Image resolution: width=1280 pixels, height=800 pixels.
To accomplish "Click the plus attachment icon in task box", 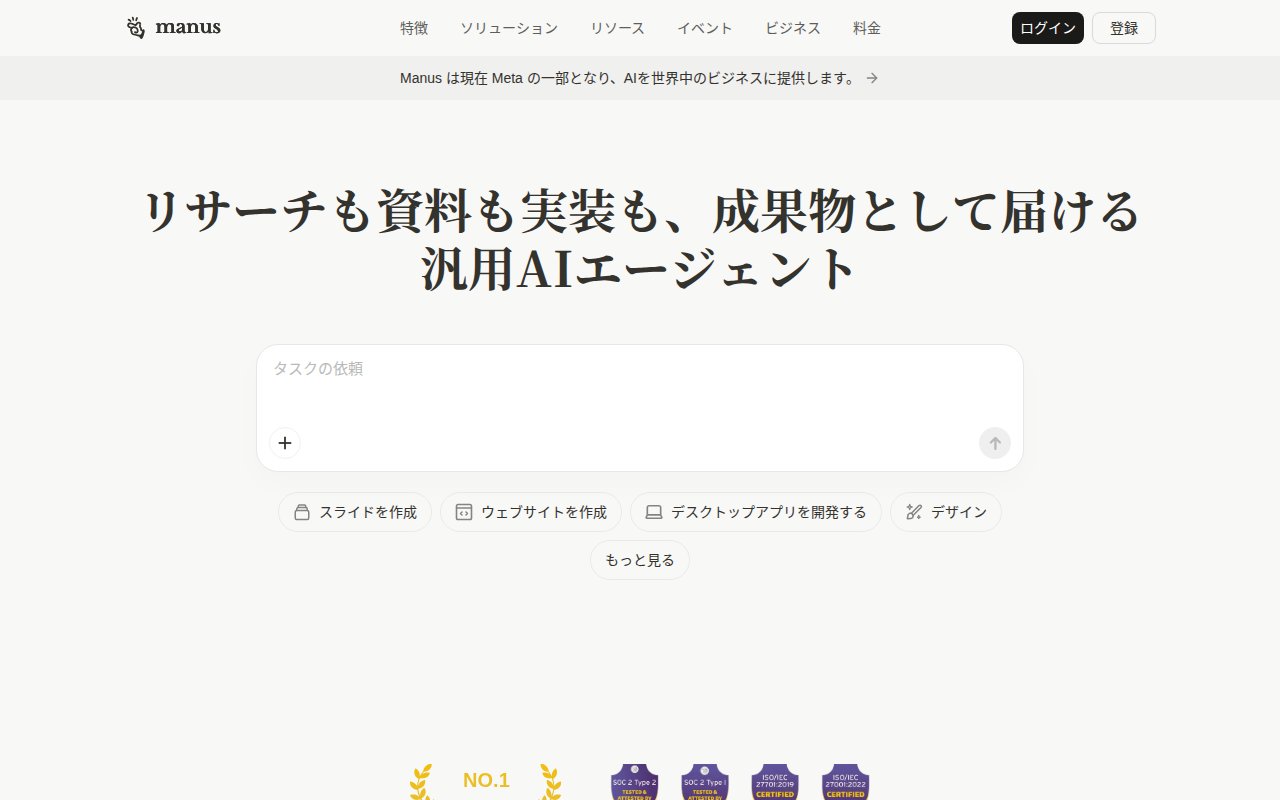I will [285, 443].
